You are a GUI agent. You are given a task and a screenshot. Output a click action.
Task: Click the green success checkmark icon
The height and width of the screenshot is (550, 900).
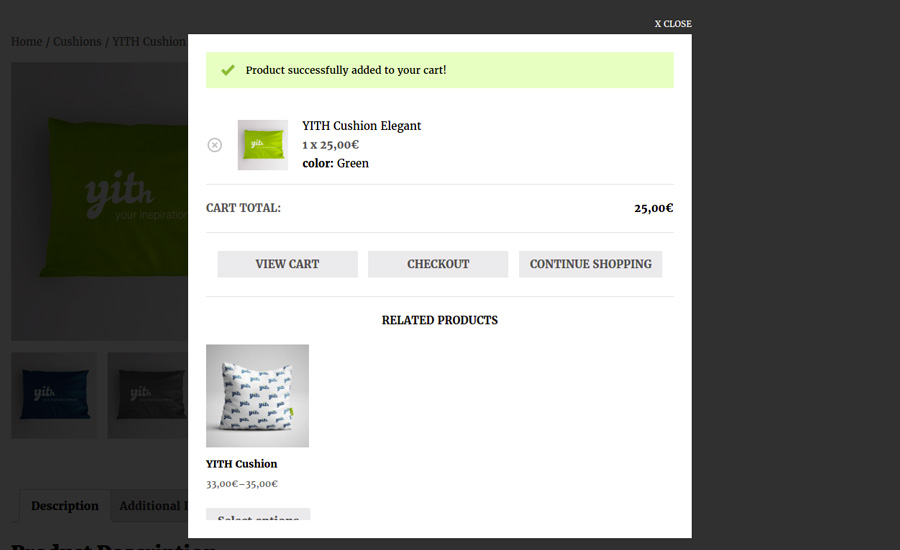[228, 70]
